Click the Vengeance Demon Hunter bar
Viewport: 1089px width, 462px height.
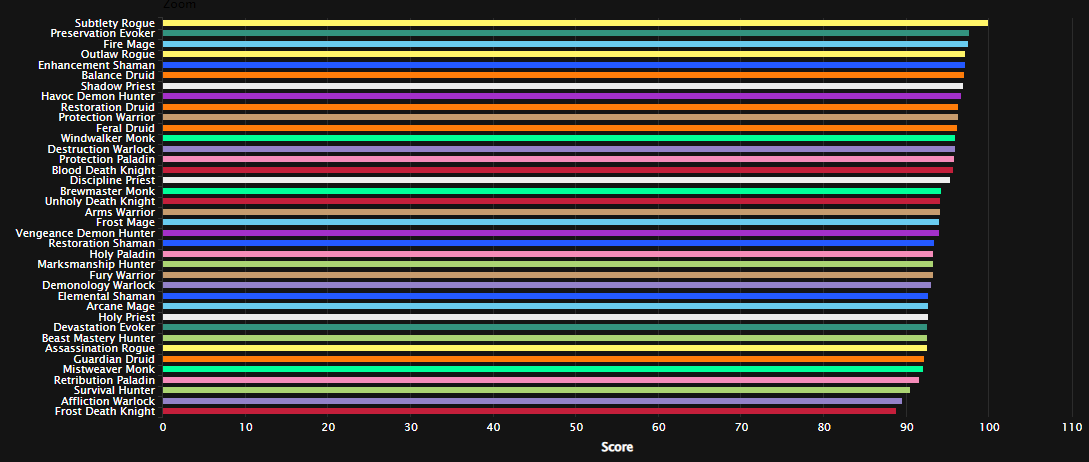pos(551,233)
